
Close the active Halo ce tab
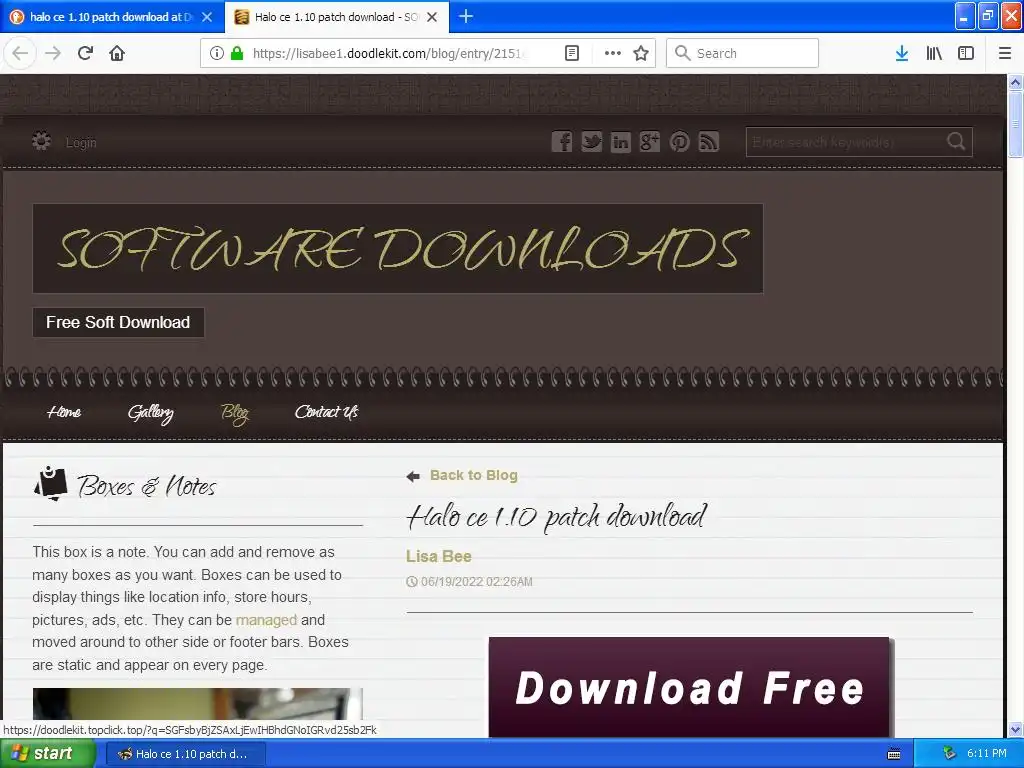pos(432,17)
